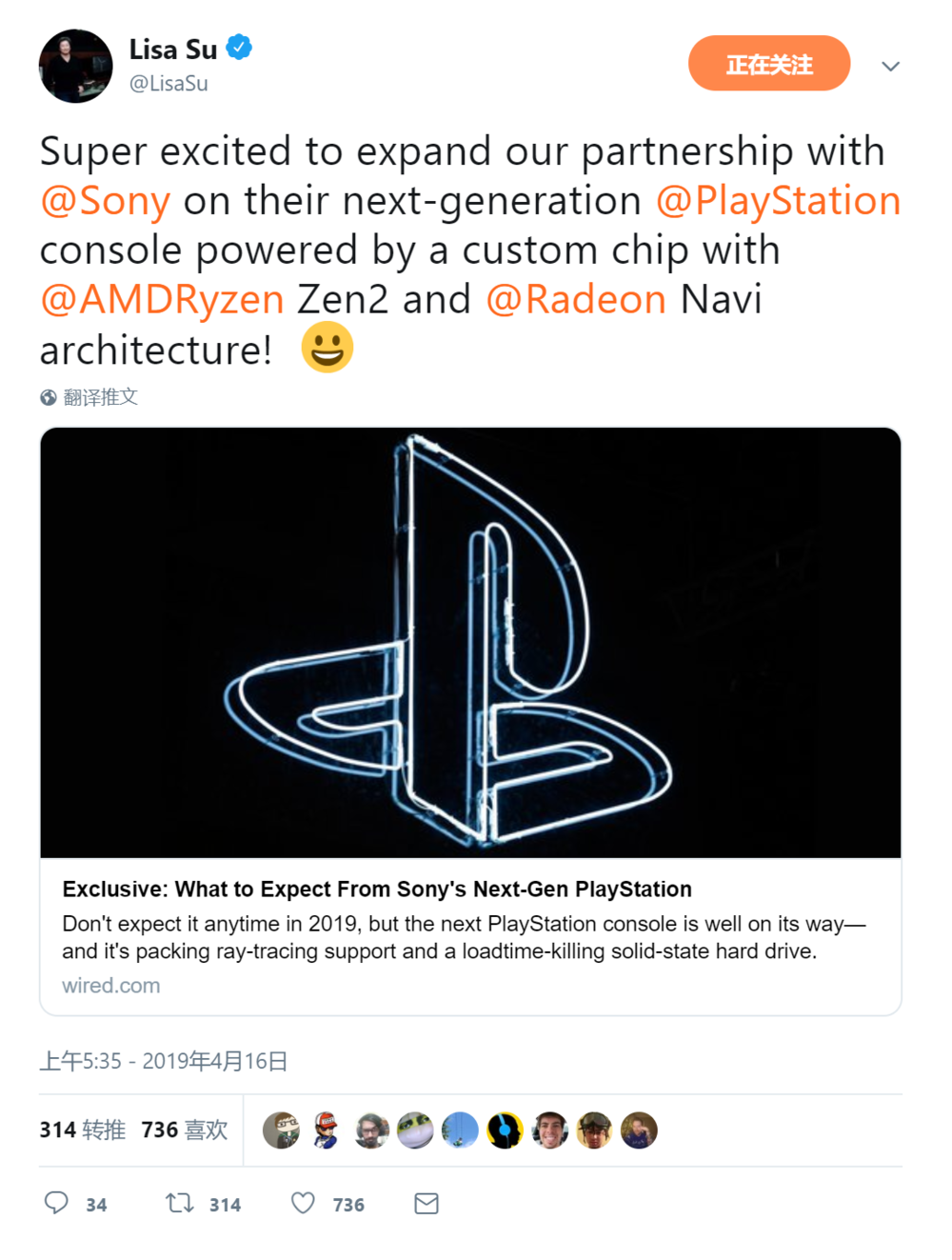Image resolution: width=952 pixels, height=1260 pixels.
Task: Click the blue verified badge
Action: (x=239, y=47)
